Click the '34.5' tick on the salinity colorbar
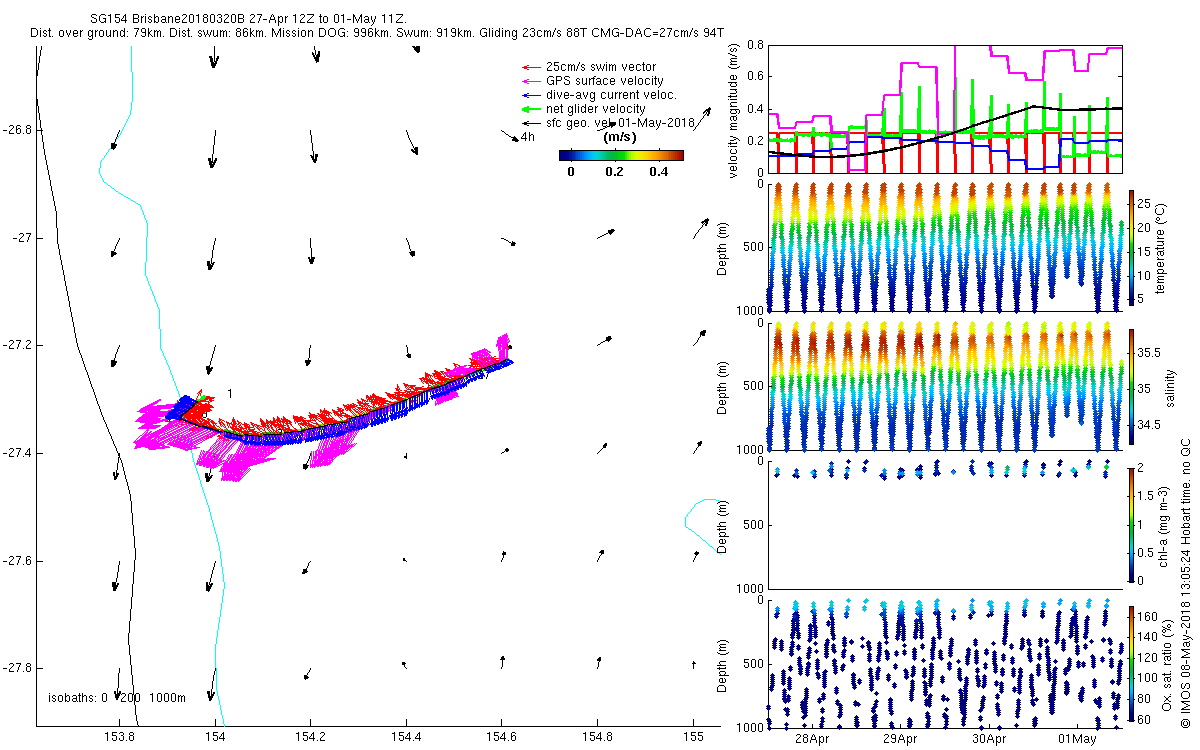This screenshot has height=750, width=1200. click(x=1151, y=425)
